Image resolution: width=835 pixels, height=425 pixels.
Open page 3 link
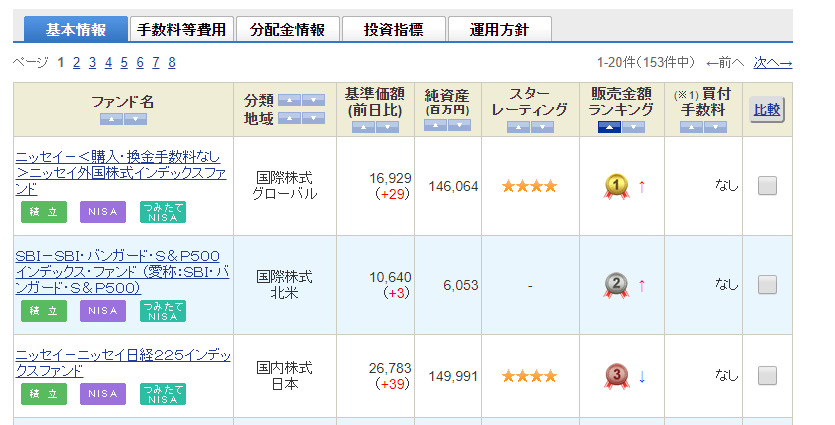[92, 63]
